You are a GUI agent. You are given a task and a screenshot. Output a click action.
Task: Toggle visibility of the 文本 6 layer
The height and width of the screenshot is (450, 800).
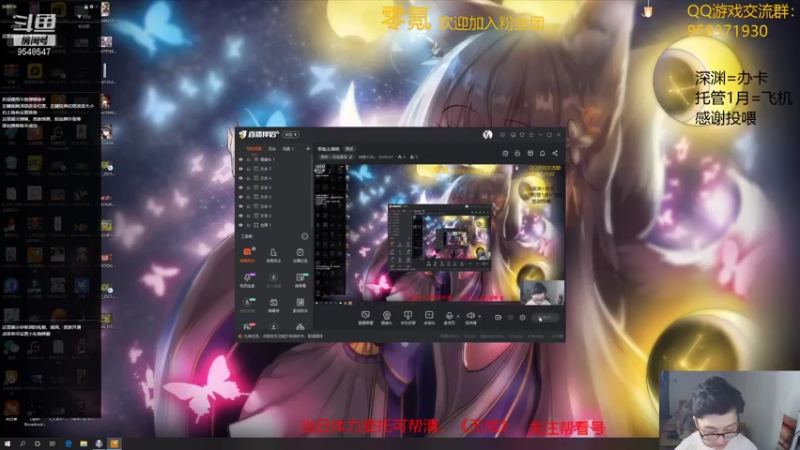(x=241, y=178)
